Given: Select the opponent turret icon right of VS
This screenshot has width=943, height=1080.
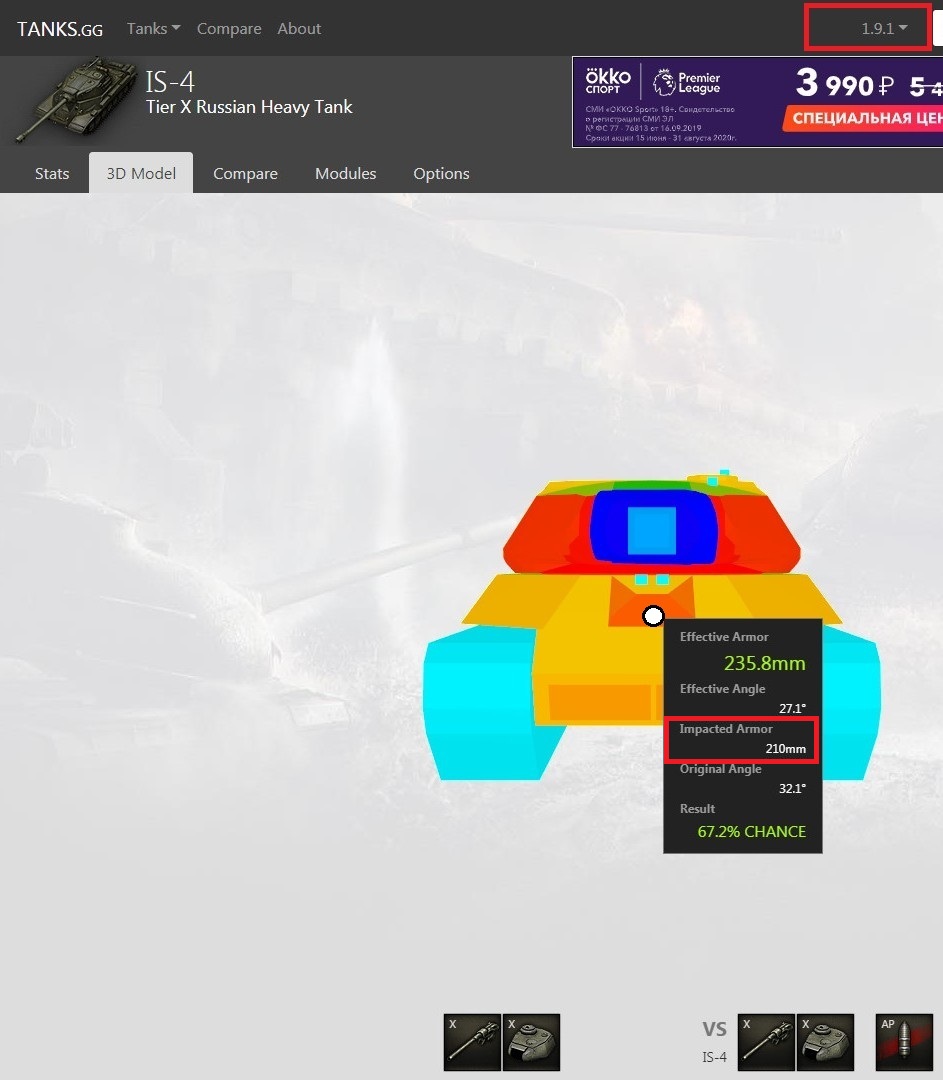Looking at the screenshot, I should (x=825, y=1042).
